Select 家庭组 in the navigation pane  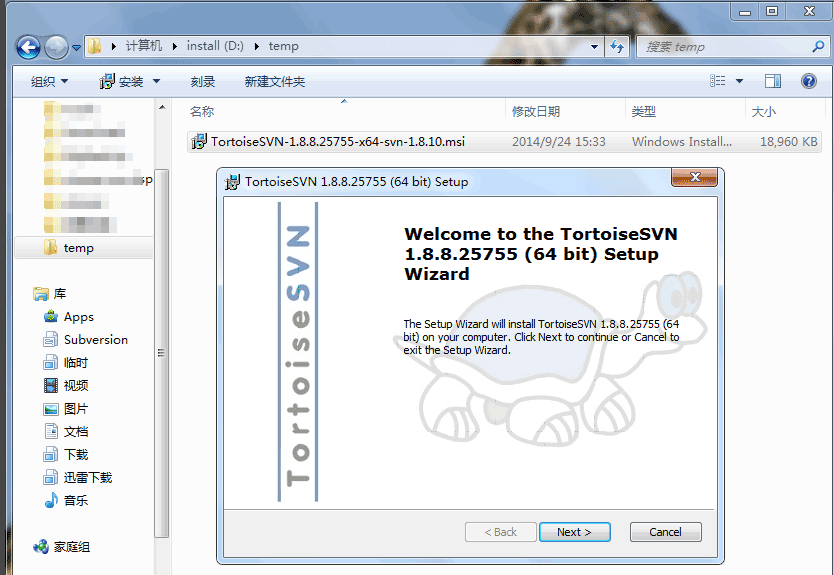(72, 547)
